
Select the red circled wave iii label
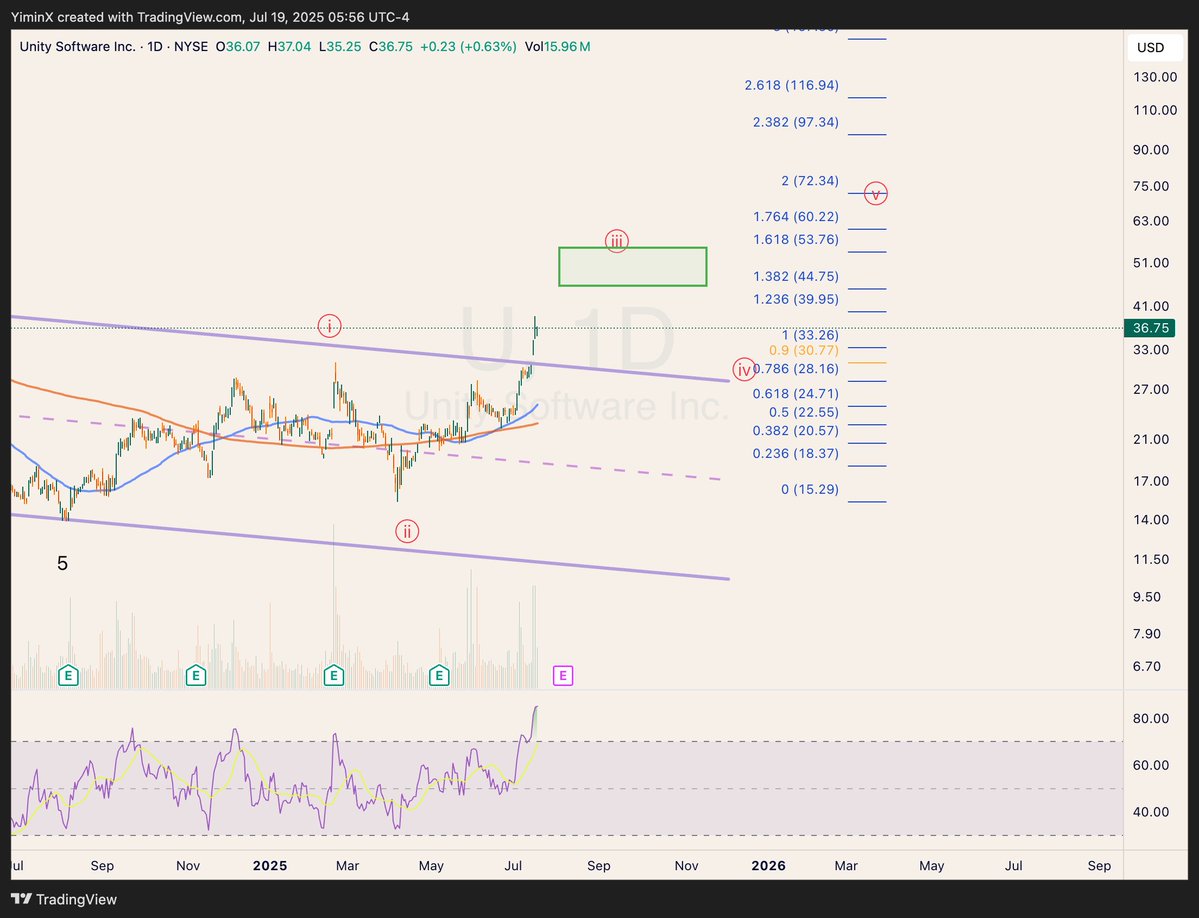(616, 241)
